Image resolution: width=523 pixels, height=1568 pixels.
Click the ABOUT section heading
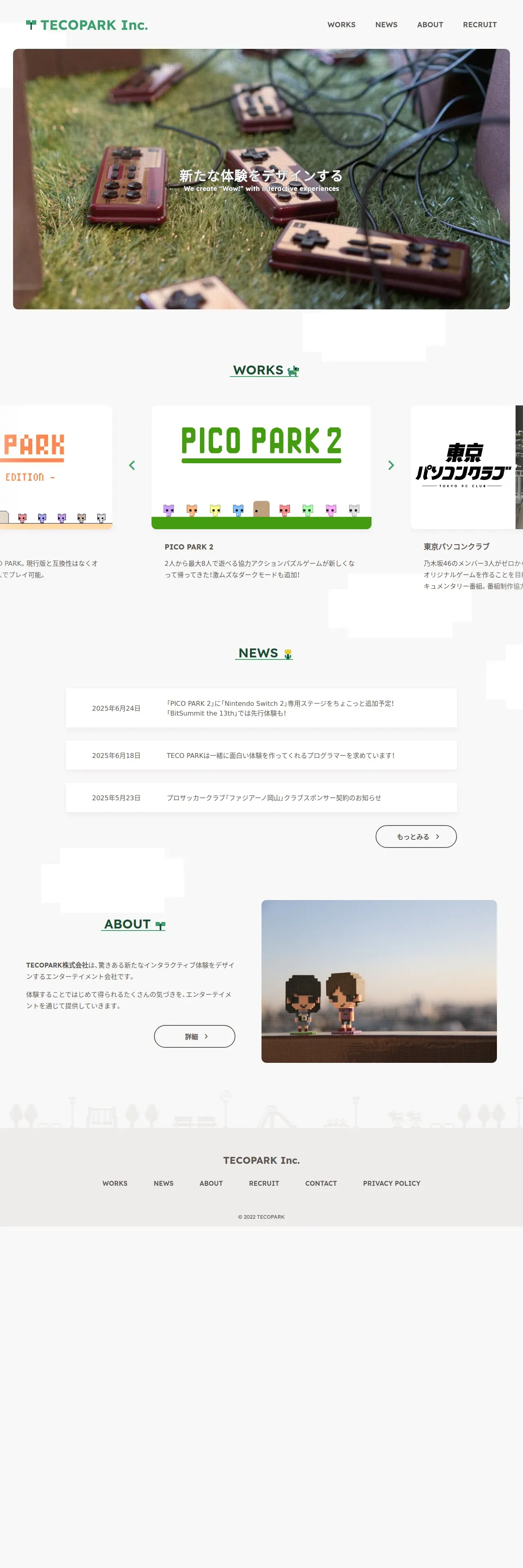[127, 924]
